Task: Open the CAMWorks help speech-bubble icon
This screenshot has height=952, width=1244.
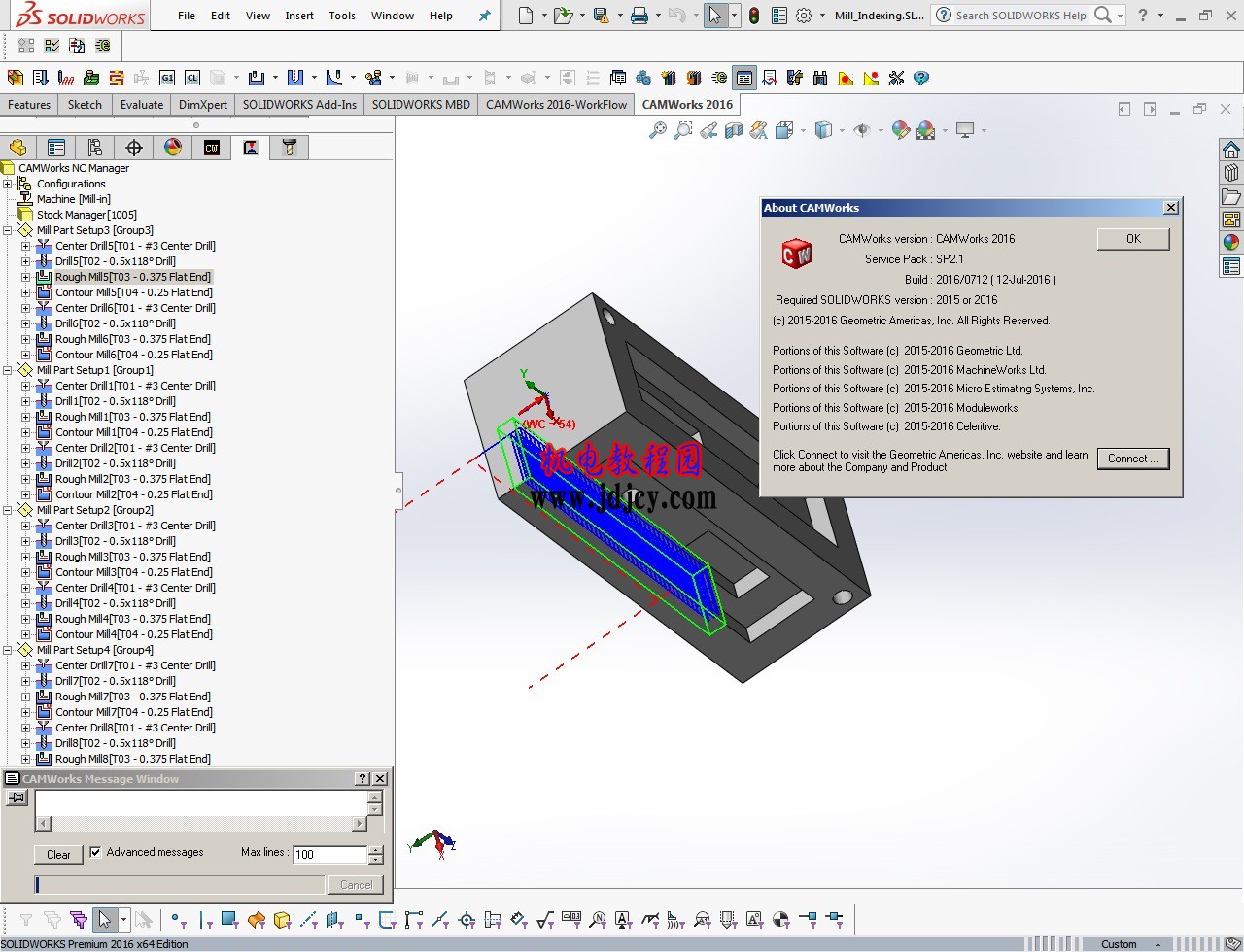Action: tap(921, 78)
